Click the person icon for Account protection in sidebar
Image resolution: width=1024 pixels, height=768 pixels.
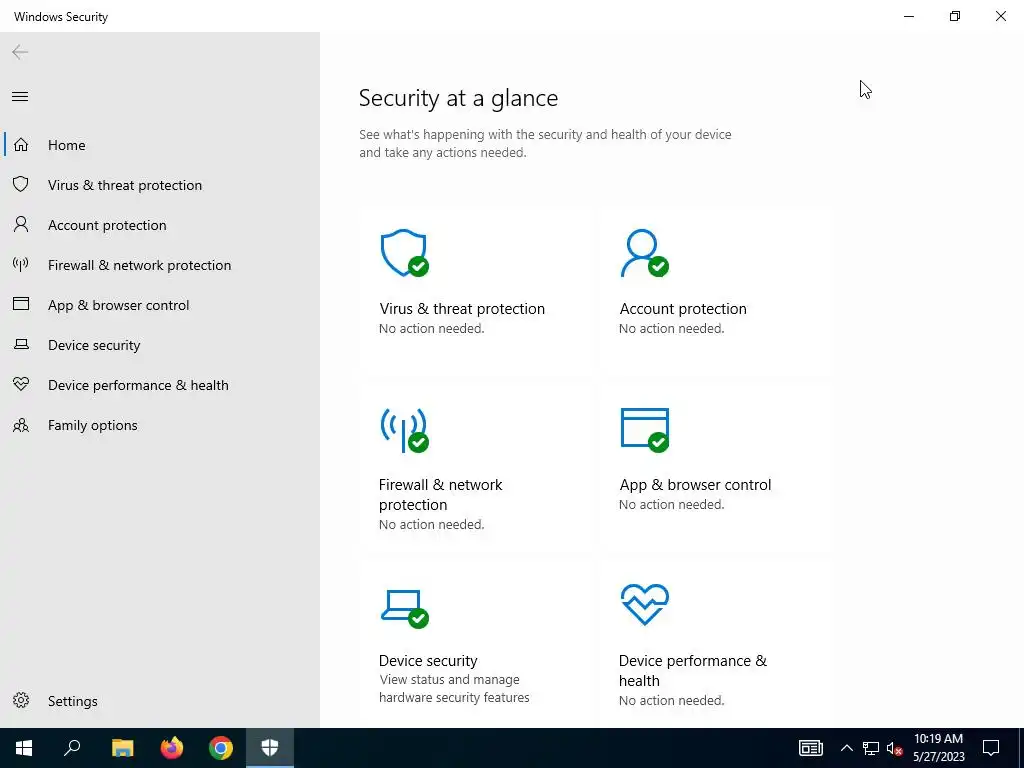pyautogui.click(x=21, y=225)
